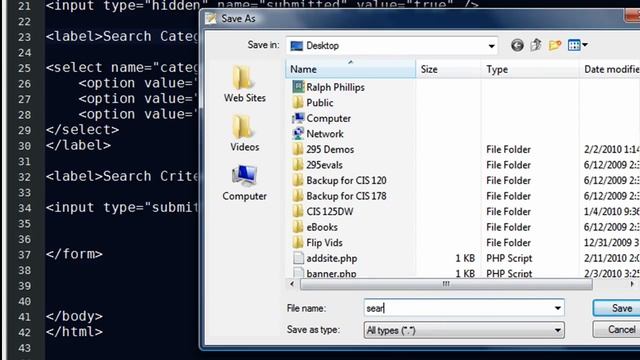Select the Network item icon
The image size is (640, 360).
pos(298,133)
